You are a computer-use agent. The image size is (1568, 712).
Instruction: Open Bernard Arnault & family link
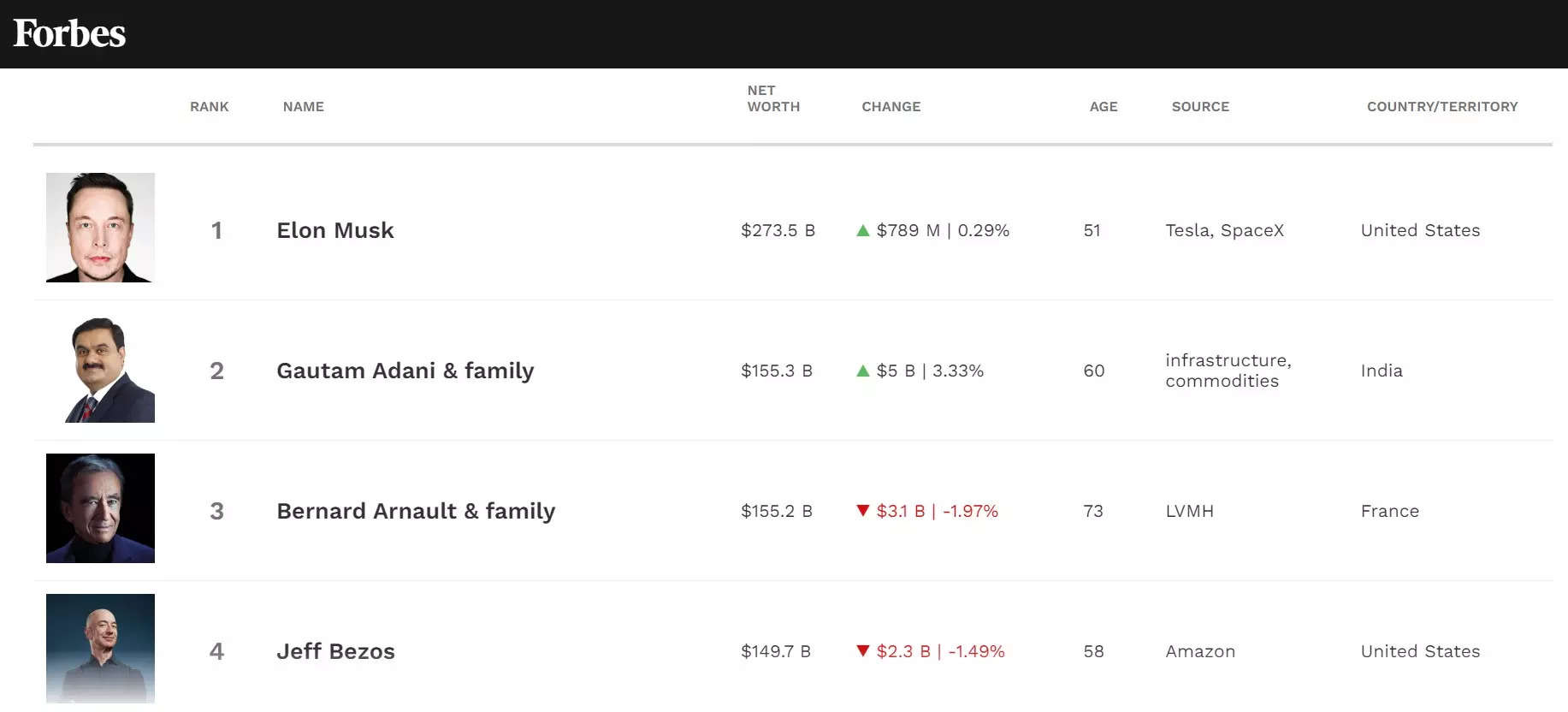(x=416, y=511)
